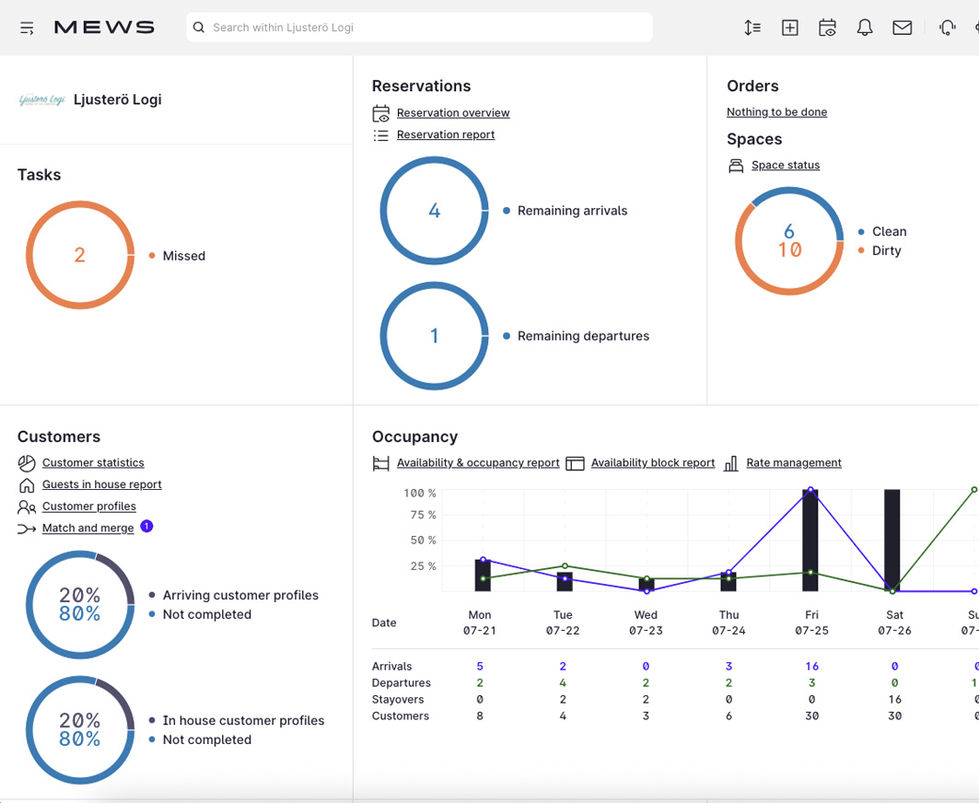Viewport: 979px width, 803px height.
Task: Click the Availability & occupancy report bed icon
Action: tap(381, 463)
